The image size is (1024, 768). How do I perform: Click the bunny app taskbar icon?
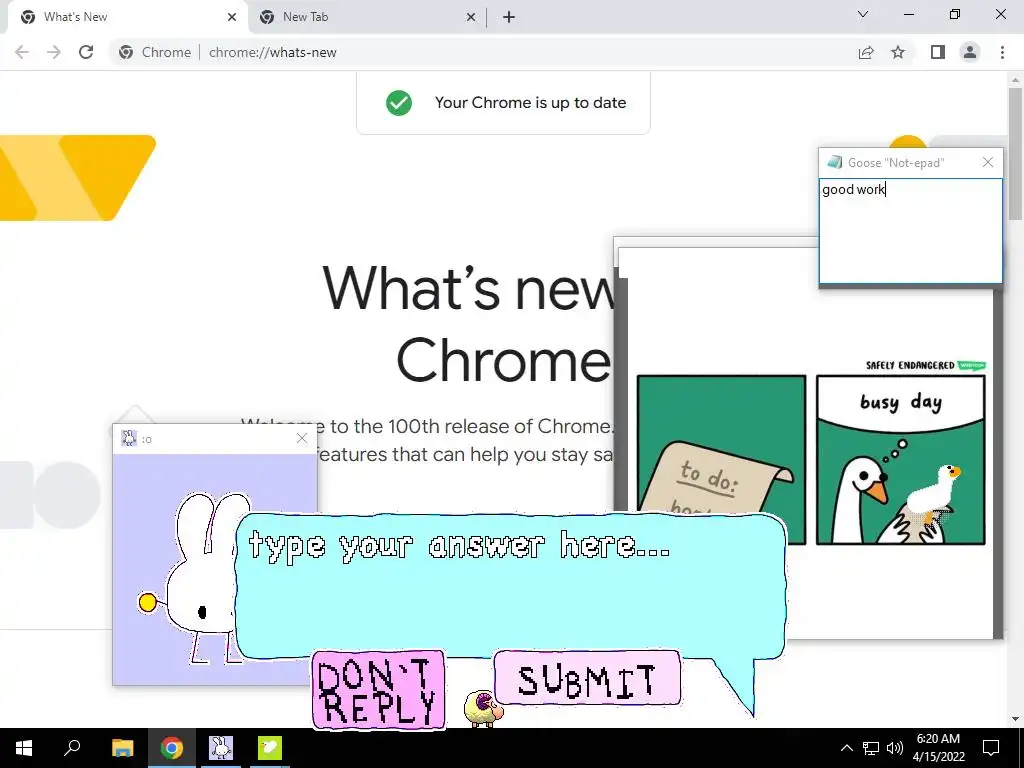[x=221, y=748]
